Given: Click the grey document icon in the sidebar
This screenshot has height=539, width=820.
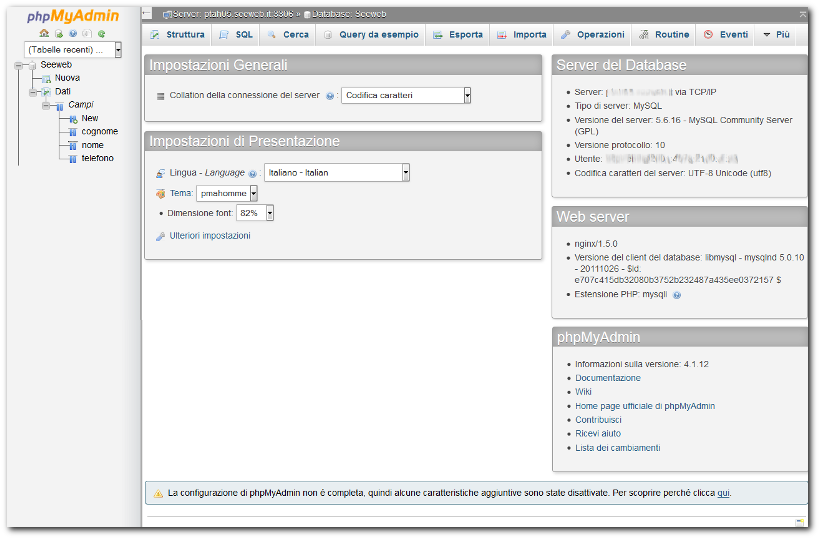Looking at the screenshot, I should click(x=87, y=33).
